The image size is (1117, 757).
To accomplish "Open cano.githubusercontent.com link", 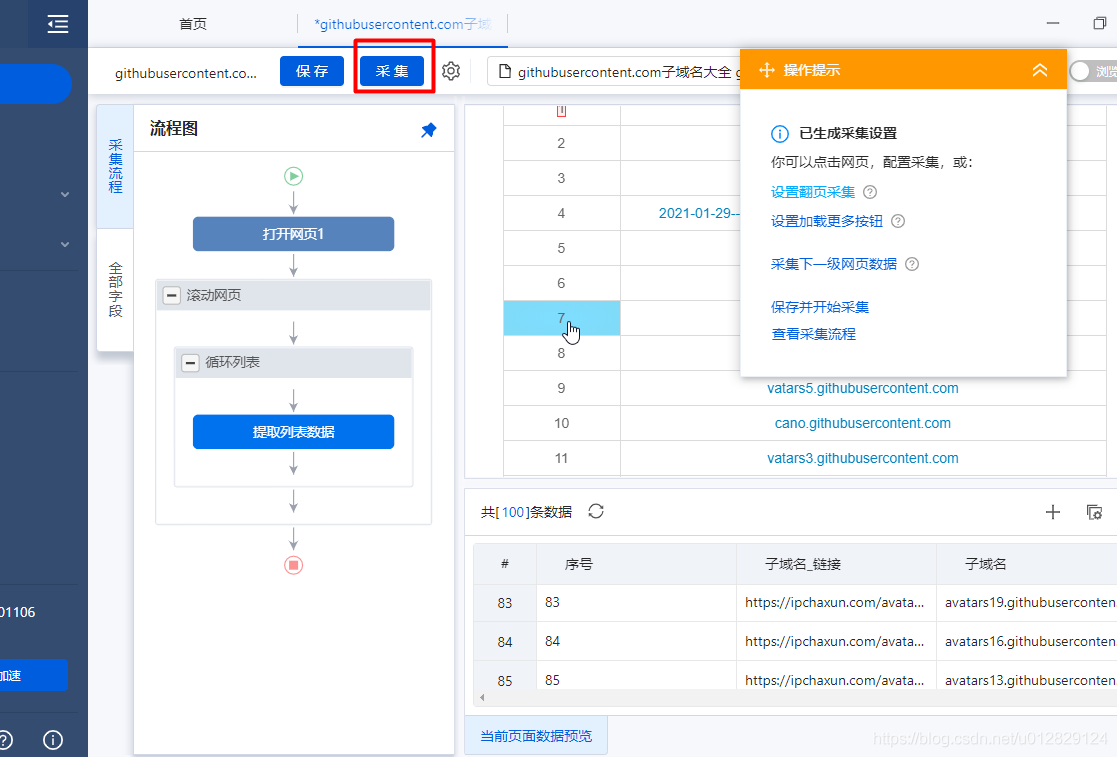I will pyautogui.click(x=863, y=423).
